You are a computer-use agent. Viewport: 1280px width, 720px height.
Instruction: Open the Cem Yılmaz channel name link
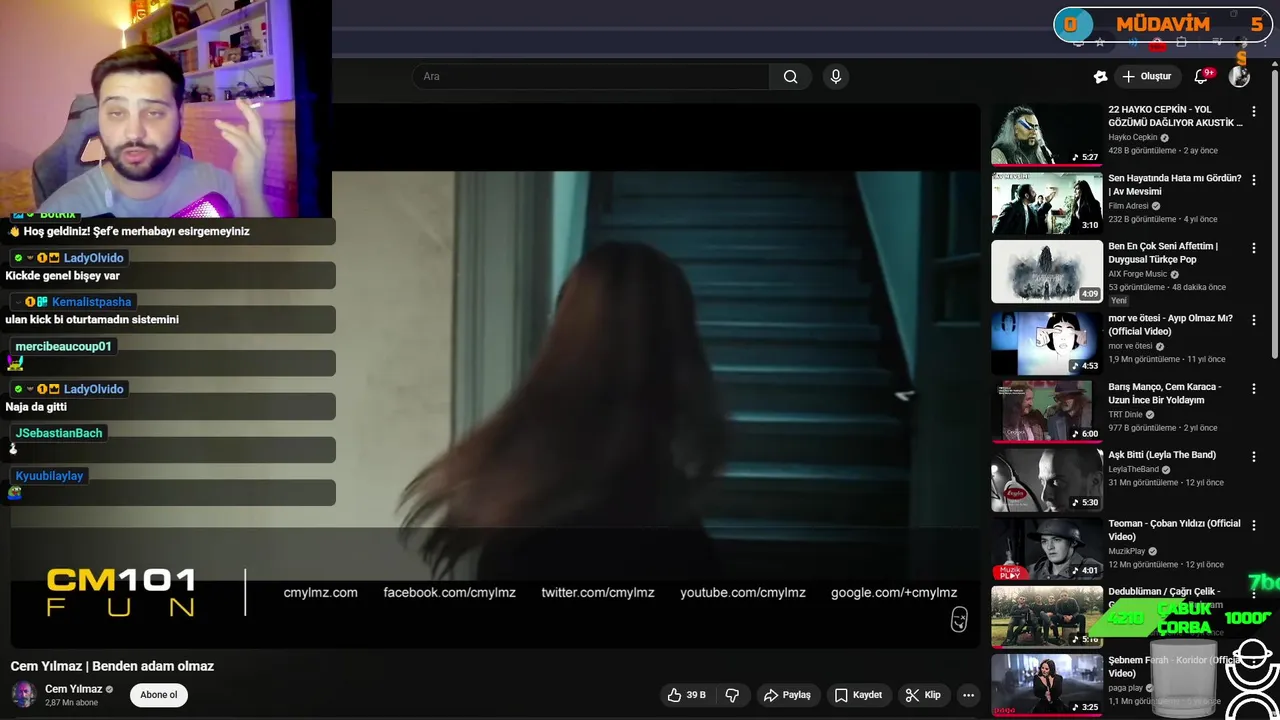coord(73,689)
